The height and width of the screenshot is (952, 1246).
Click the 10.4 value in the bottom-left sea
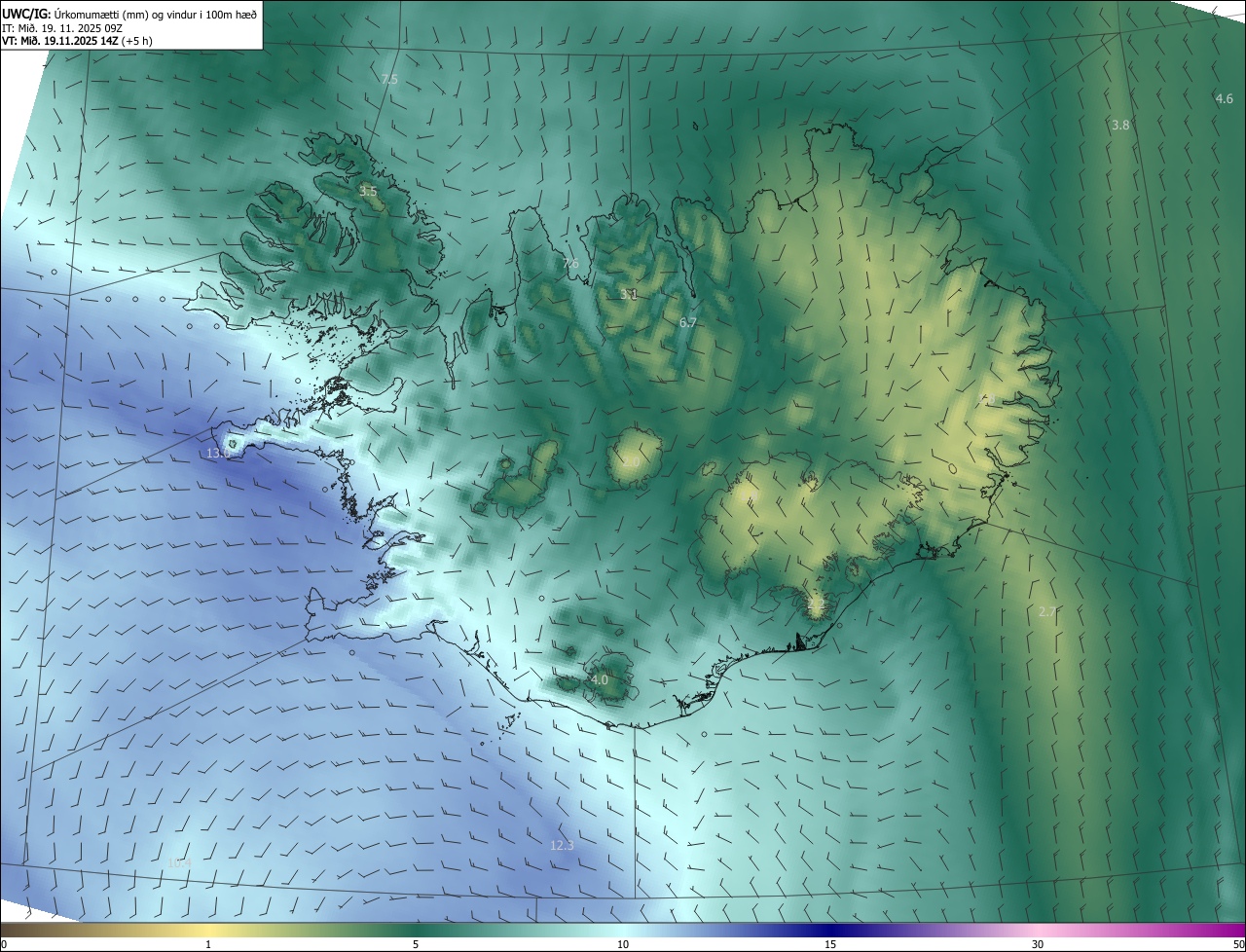click(x=179, y=862)
